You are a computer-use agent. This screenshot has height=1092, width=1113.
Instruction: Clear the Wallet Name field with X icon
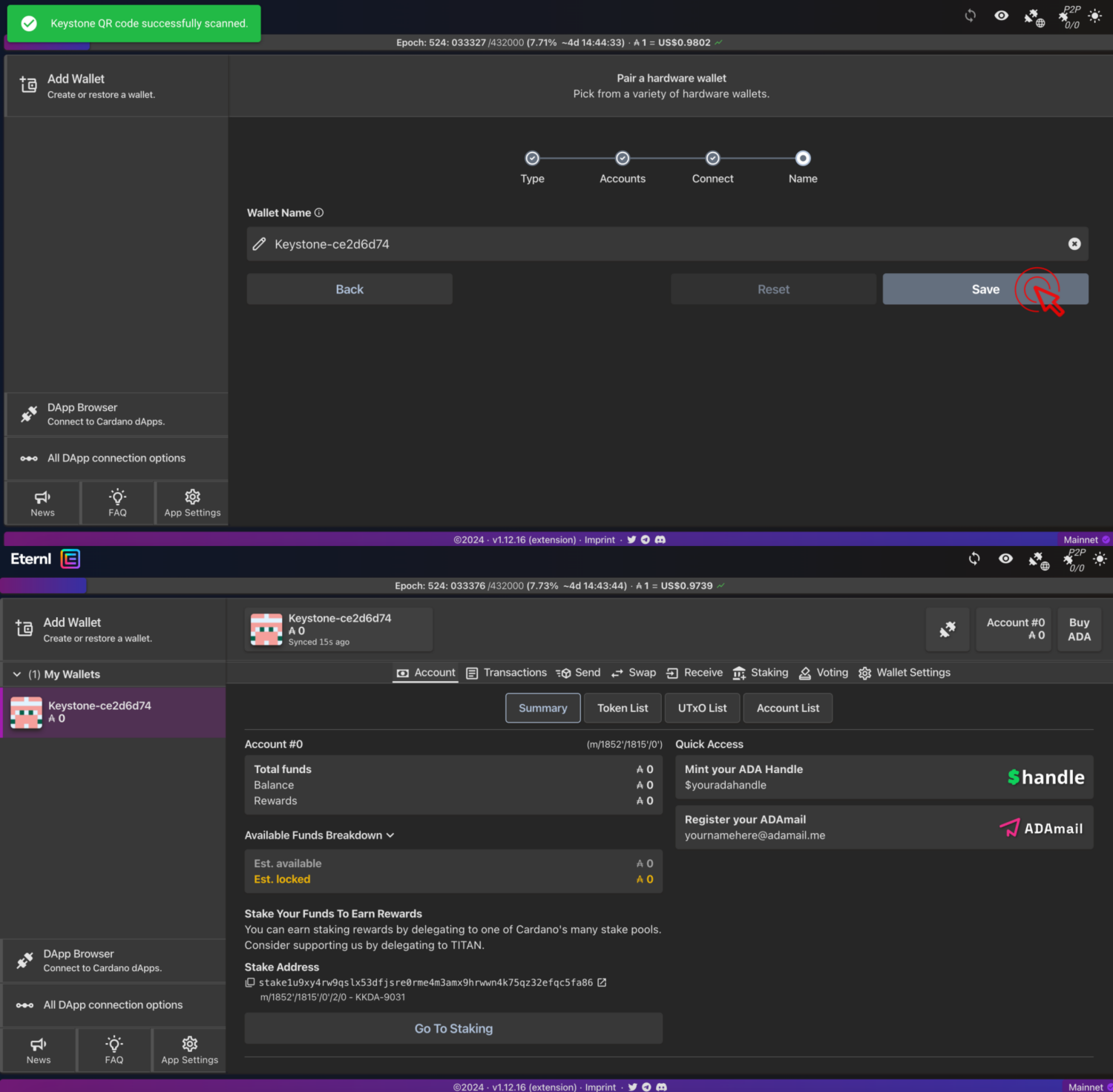(1074, 244)
